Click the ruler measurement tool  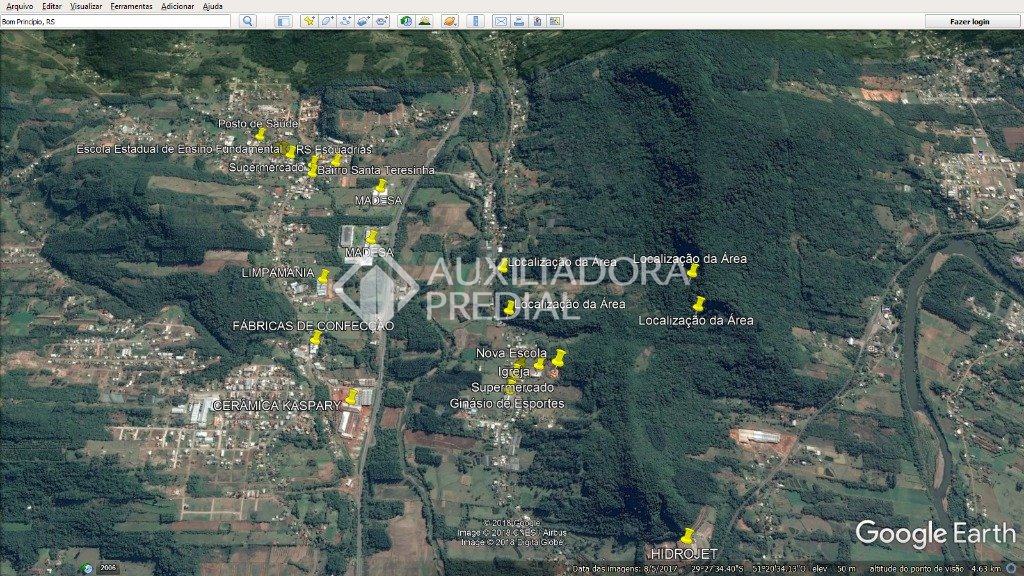coord(475,21)
